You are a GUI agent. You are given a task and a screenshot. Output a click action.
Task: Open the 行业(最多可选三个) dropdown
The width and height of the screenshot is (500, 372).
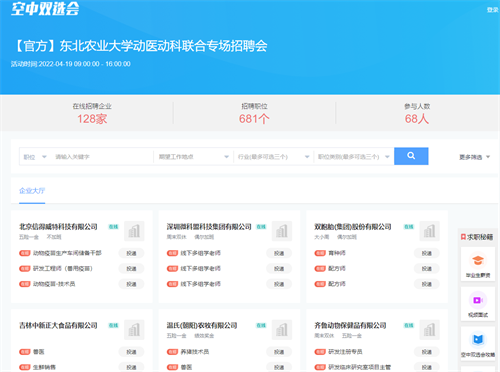(x=273, y=157)
